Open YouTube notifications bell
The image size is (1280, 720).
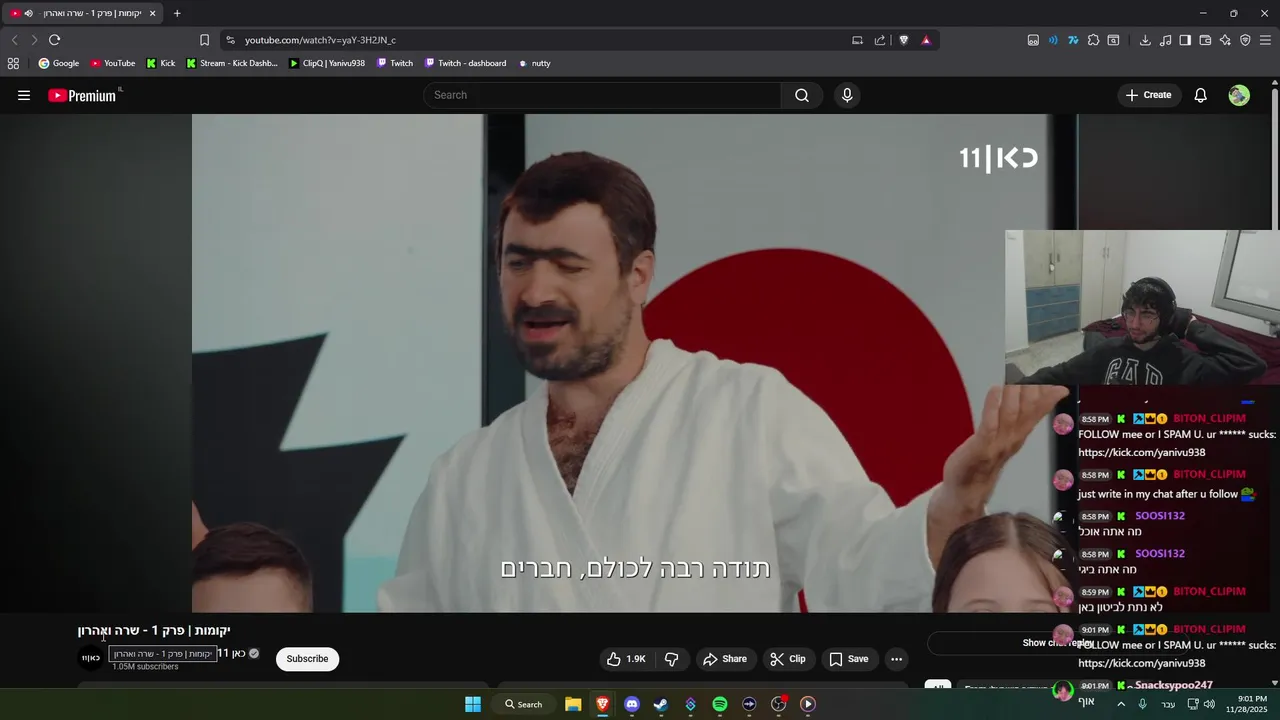point(1201,95)
